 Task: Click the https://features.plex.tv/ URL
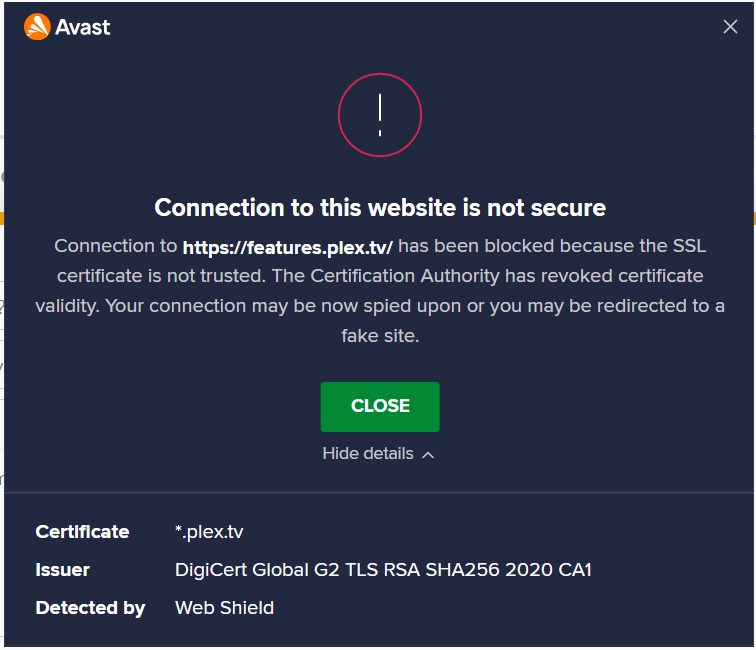[288, 247]
